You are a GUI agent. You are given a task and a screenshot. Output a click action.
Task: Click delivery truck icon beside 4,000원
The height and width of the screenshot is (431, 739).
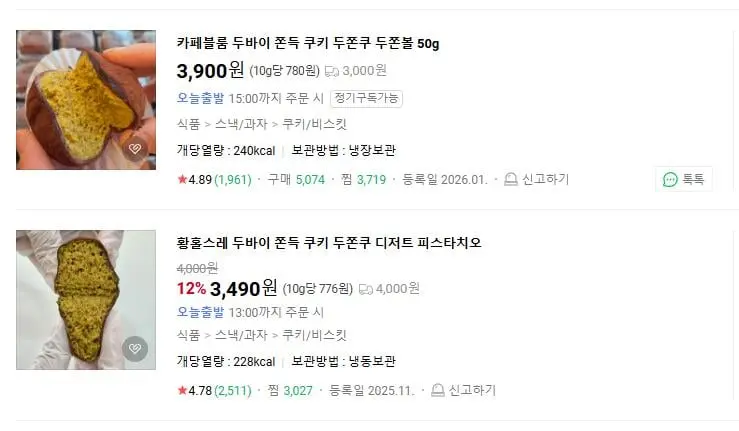(x=366, y=289)
